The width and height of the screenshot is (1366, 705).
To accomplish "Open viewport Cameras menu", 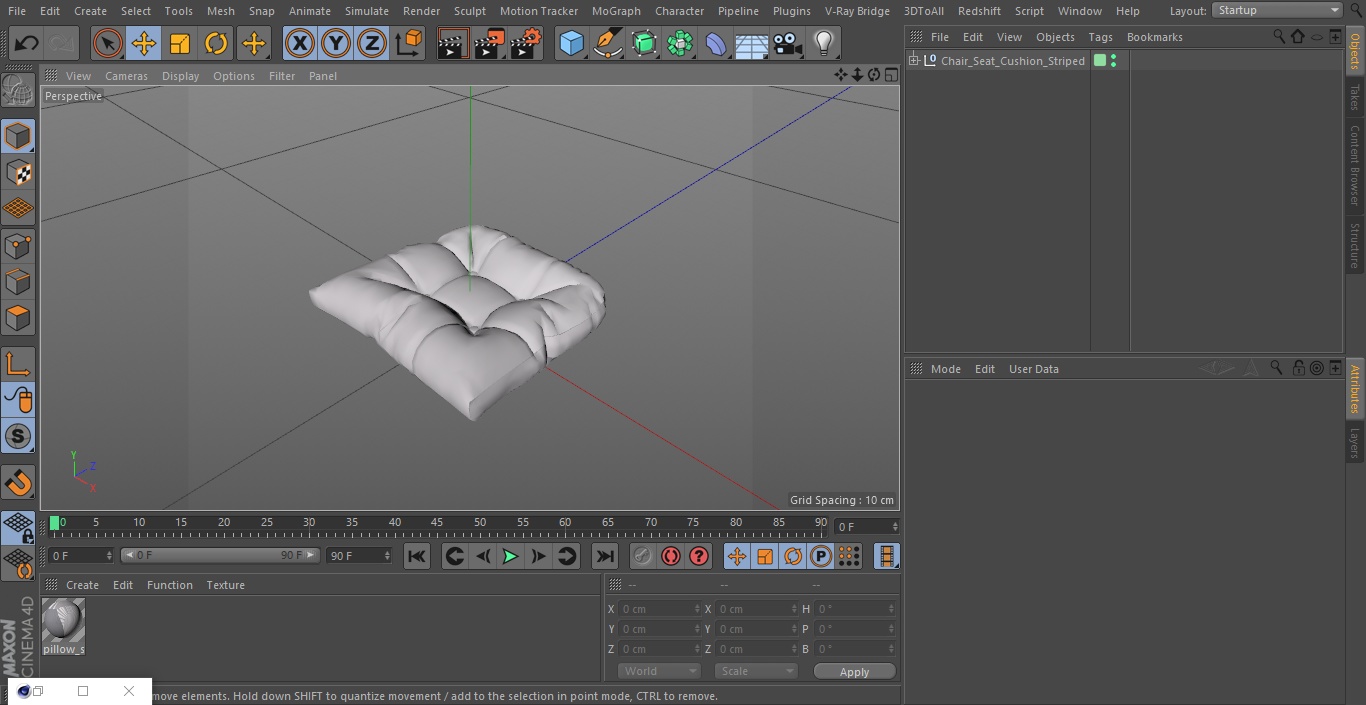I will point(126,76).
